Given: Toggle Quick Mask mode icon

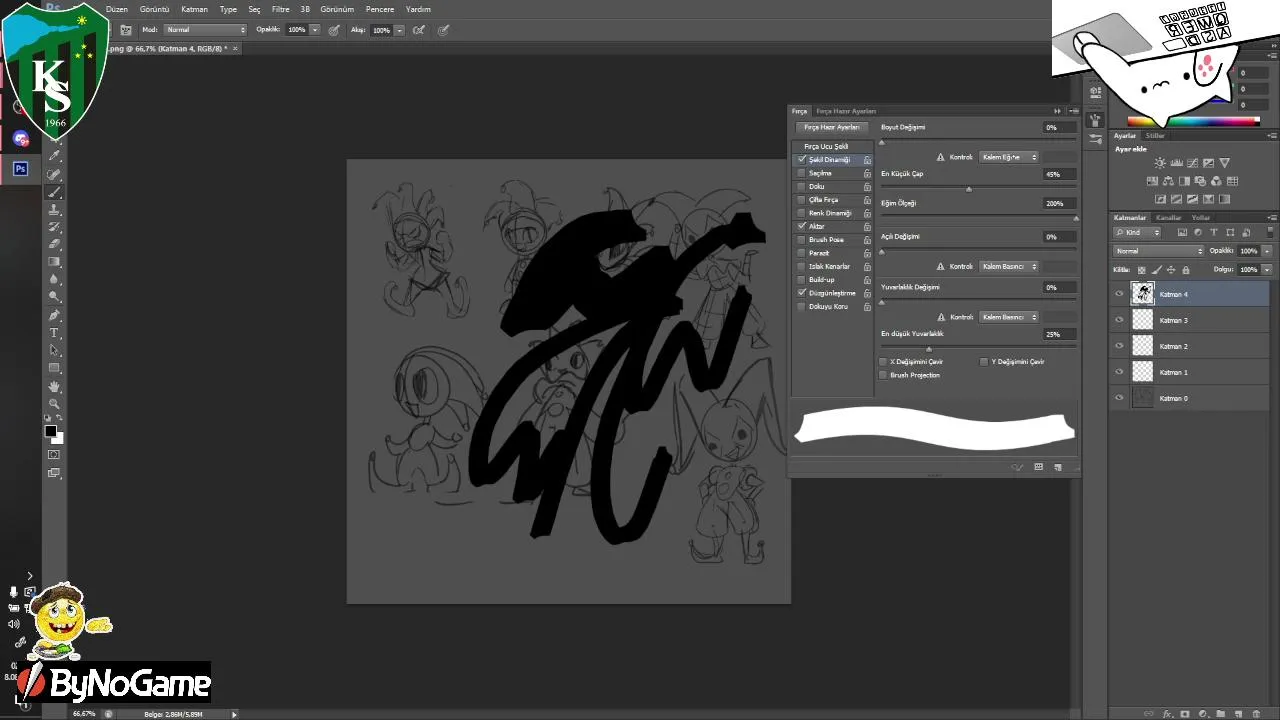Looking at the screenshot, I should [54, 455].
